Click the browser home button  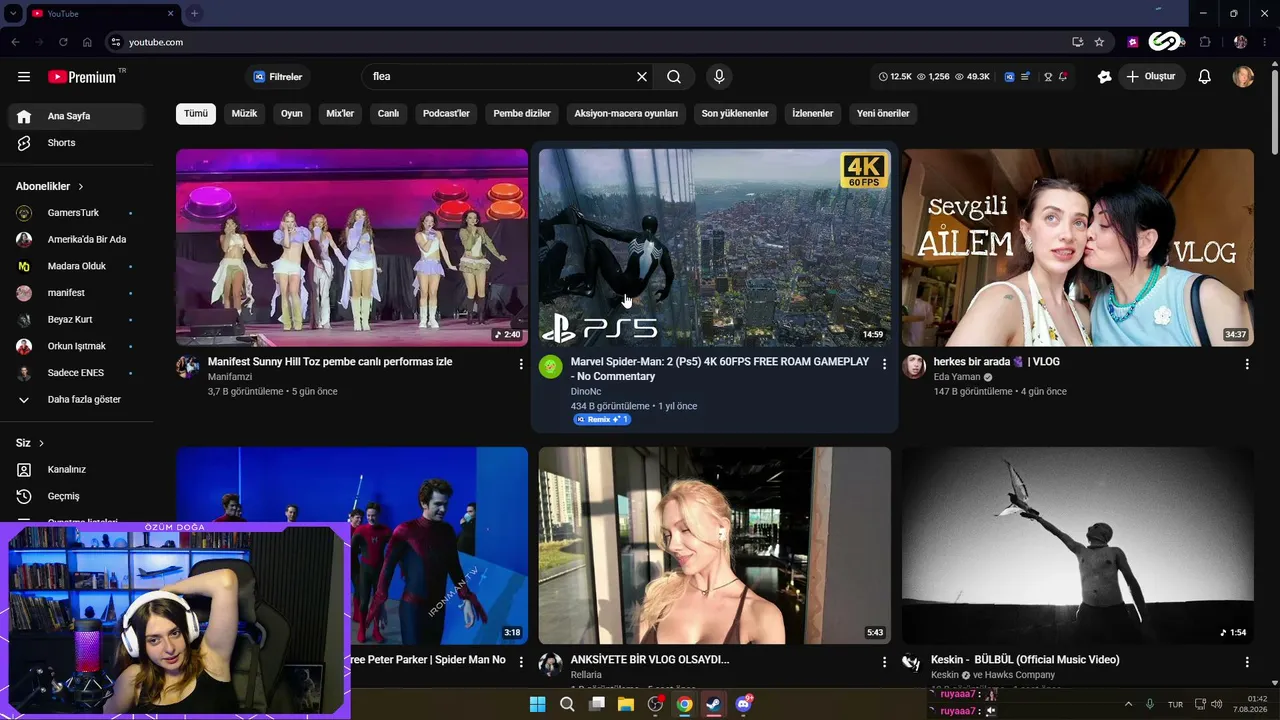coord(87,42)
